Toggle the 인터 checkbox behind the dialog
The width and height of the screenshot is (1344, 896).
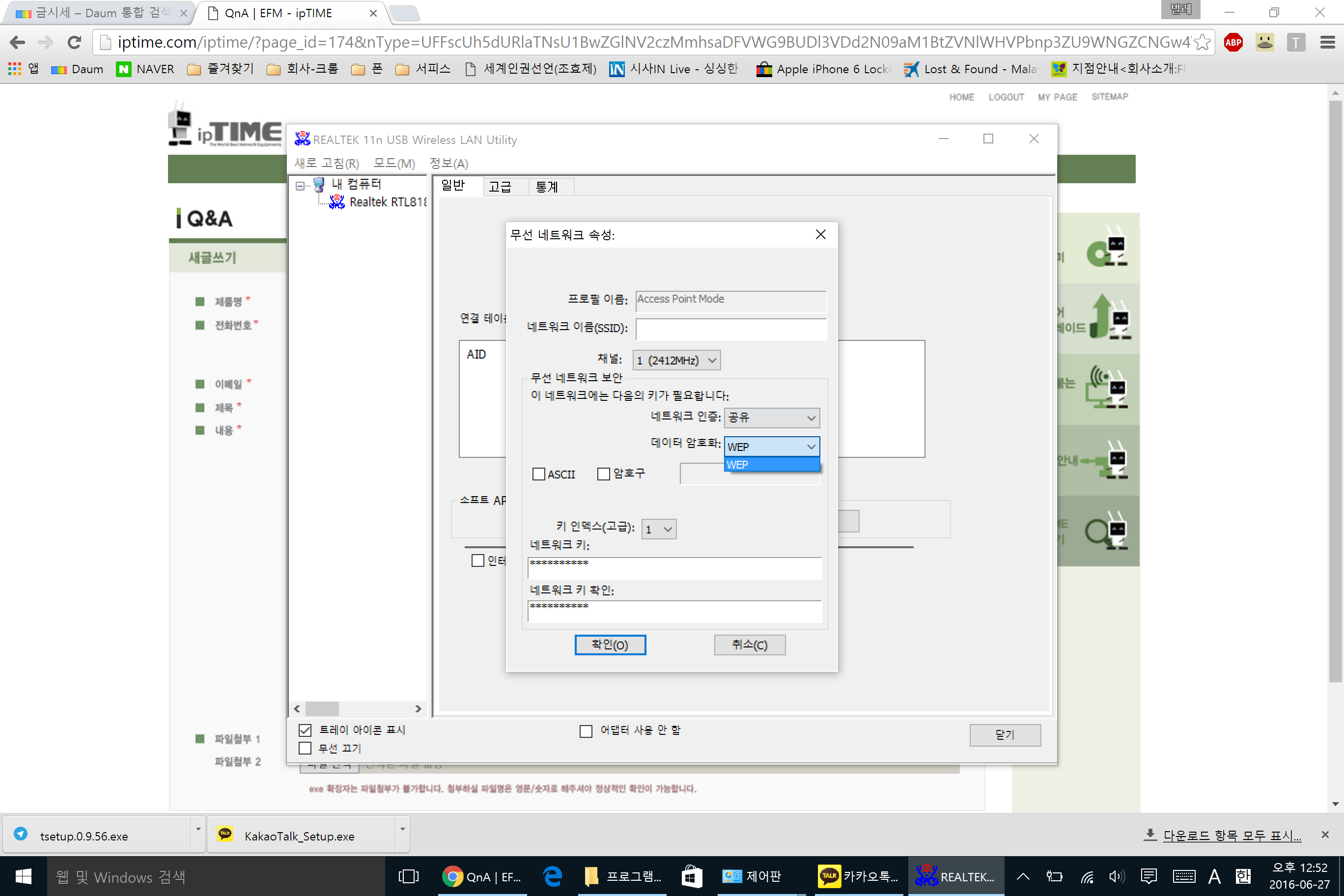477,560
